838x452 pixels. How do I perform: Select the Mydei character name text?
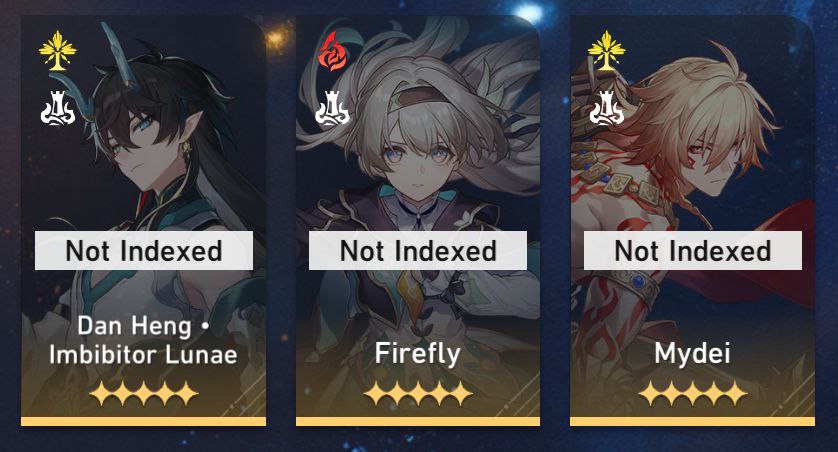[693, 354]
